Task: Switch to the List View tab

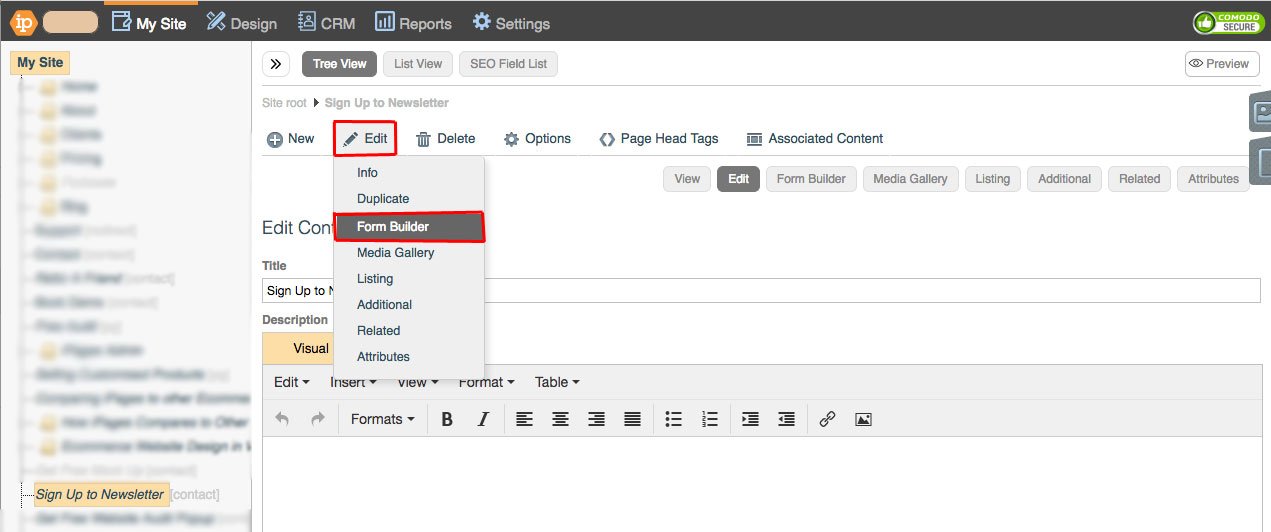Action: click(418, 64)
